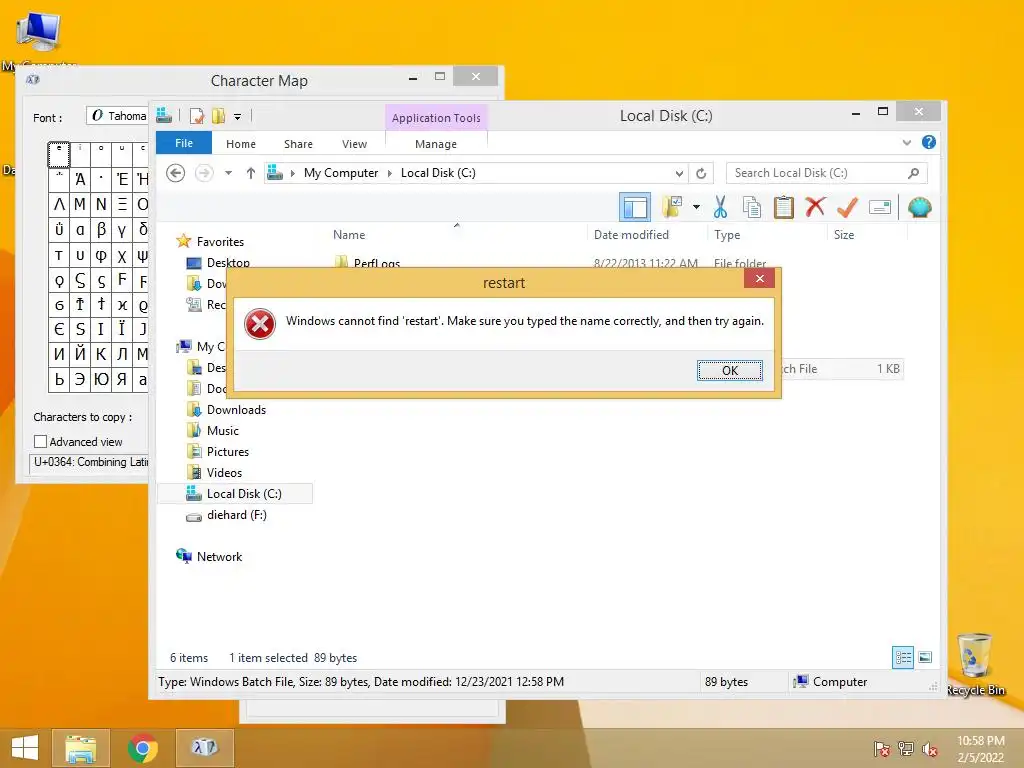Open Font combo box in Character Map
The height and width of the screenshot is (768, 1024).
coord(118,116)
